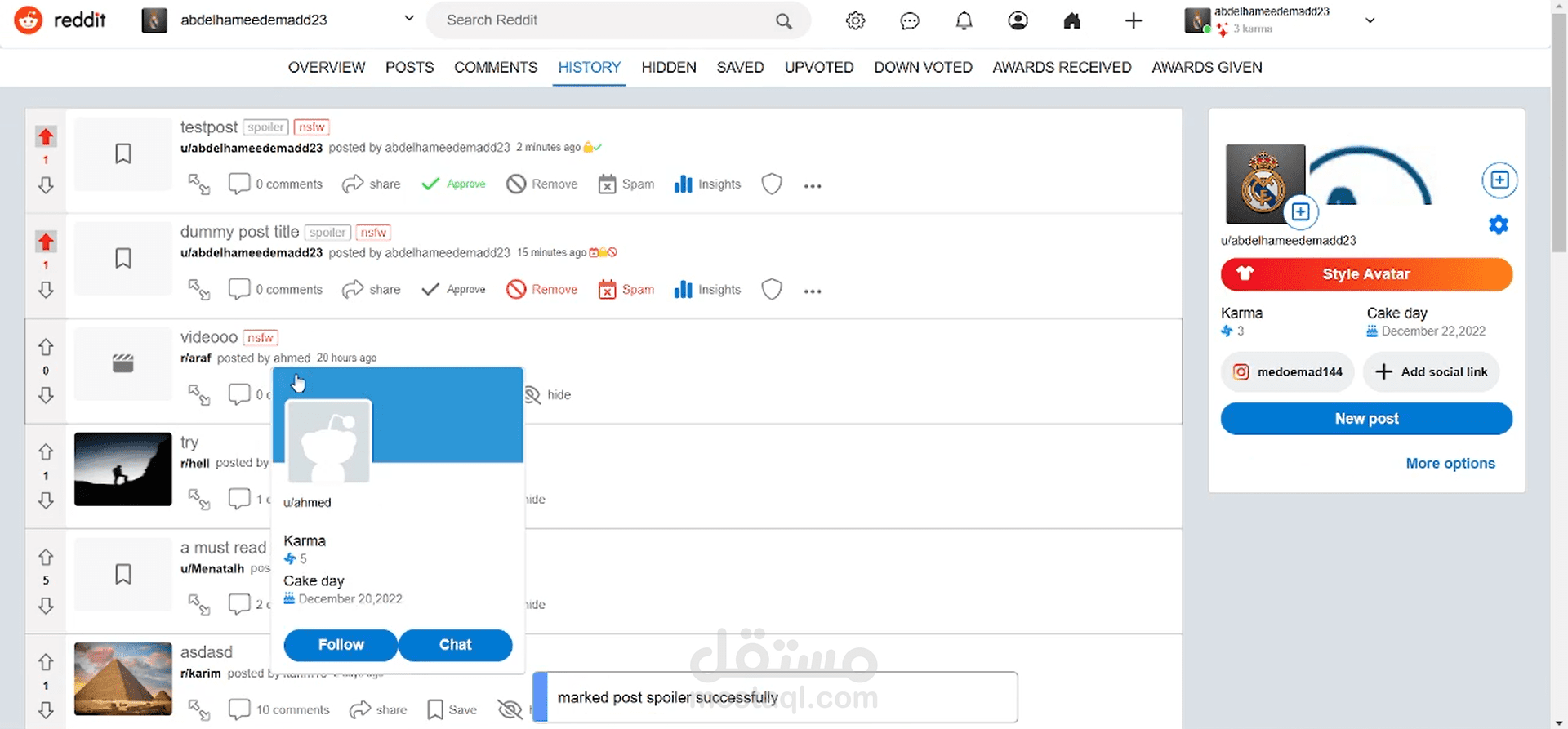Open Insights for dummy post title
1568x729 pixels.
pyautogui.click(x=707, y=290)
